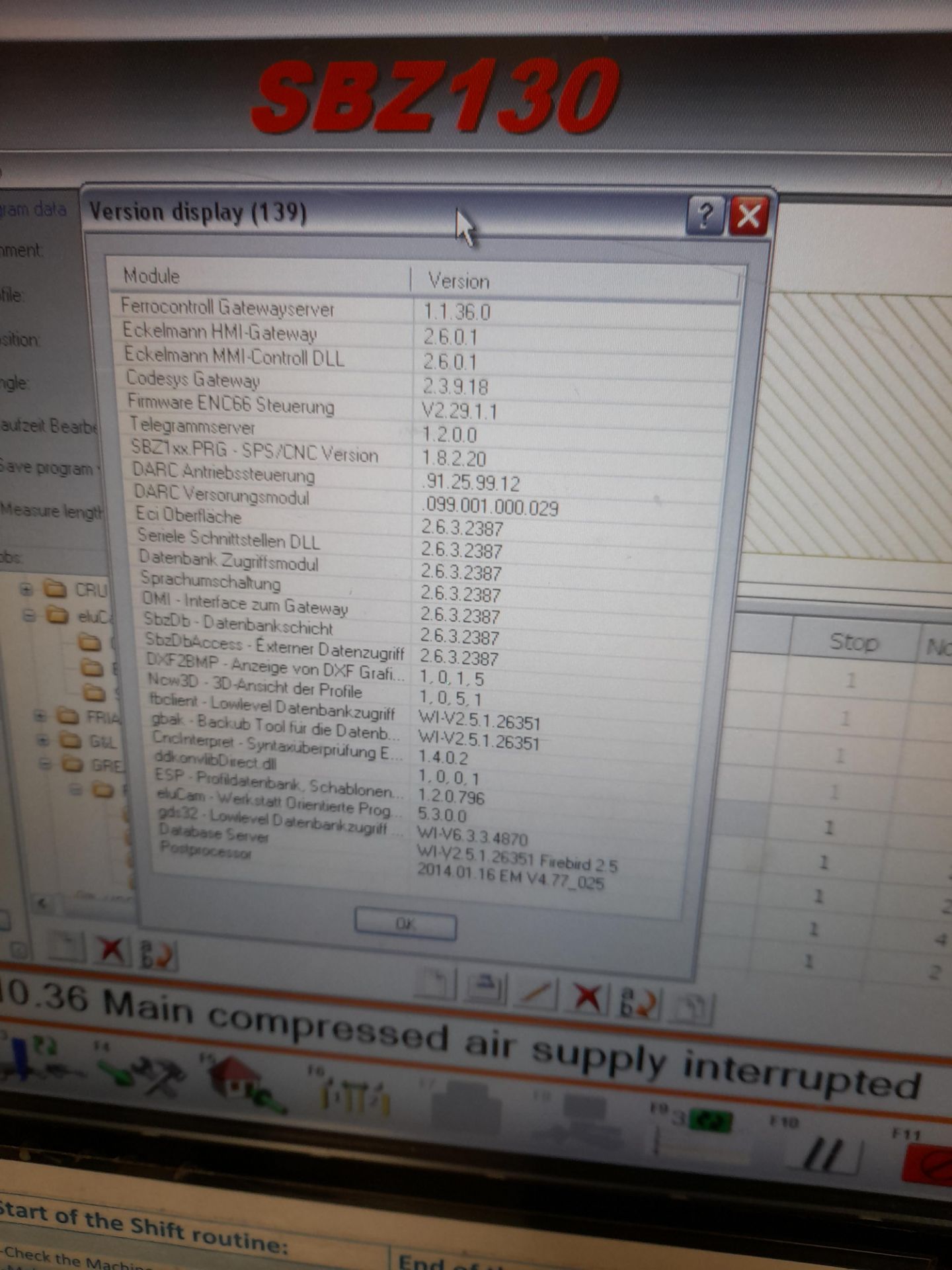This screenshot has width=952, height=1270.
Task: Click the tree scrollbar left arrow
Action: [x=44, y=903]
